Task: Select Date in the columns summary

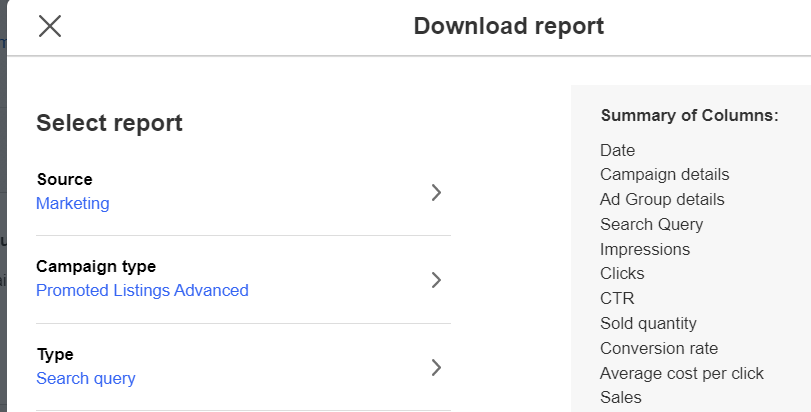Action: point(618,151)
